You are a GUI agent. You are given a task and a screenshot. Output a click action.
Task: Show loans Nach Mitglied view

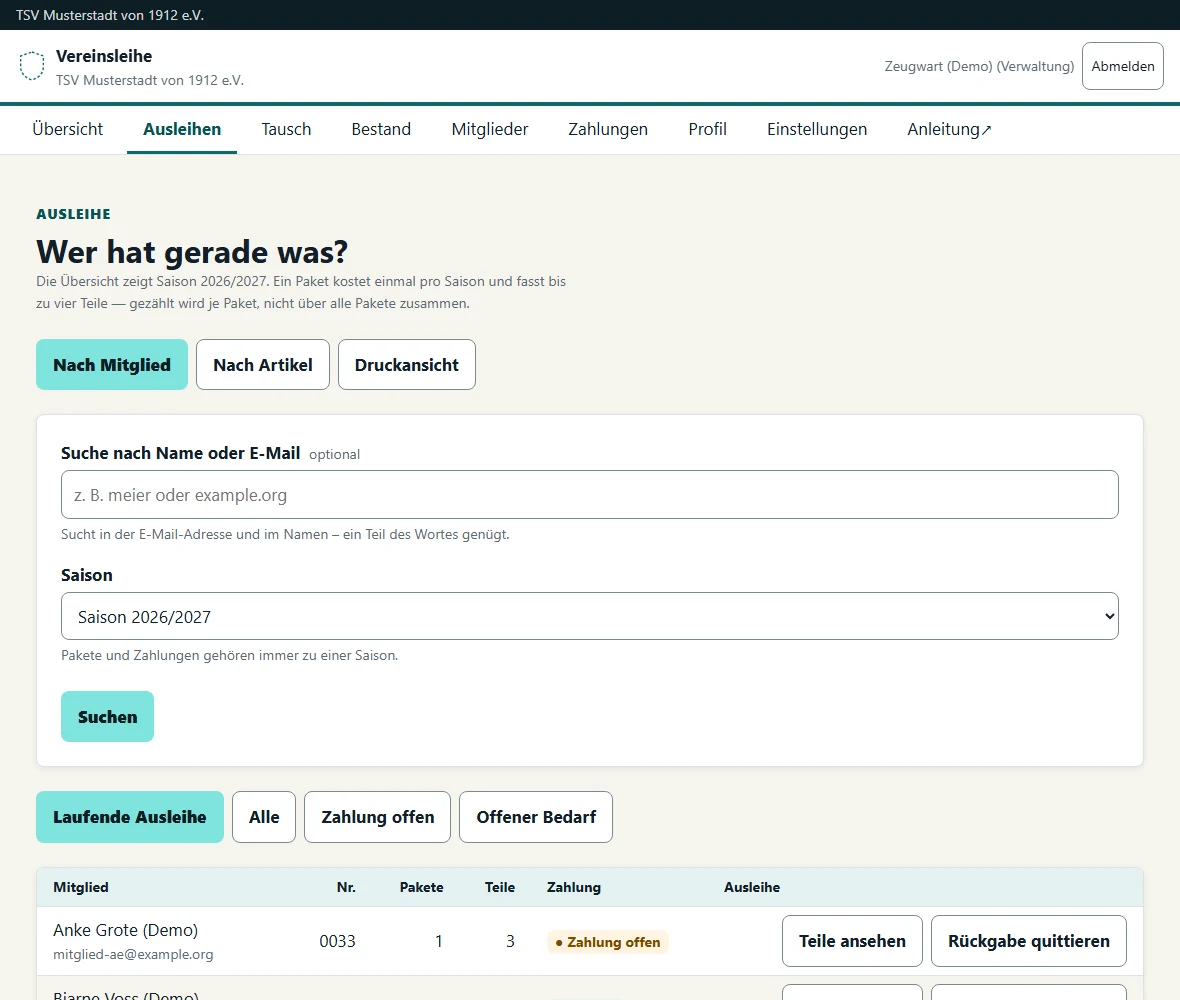tap(112, 365)
